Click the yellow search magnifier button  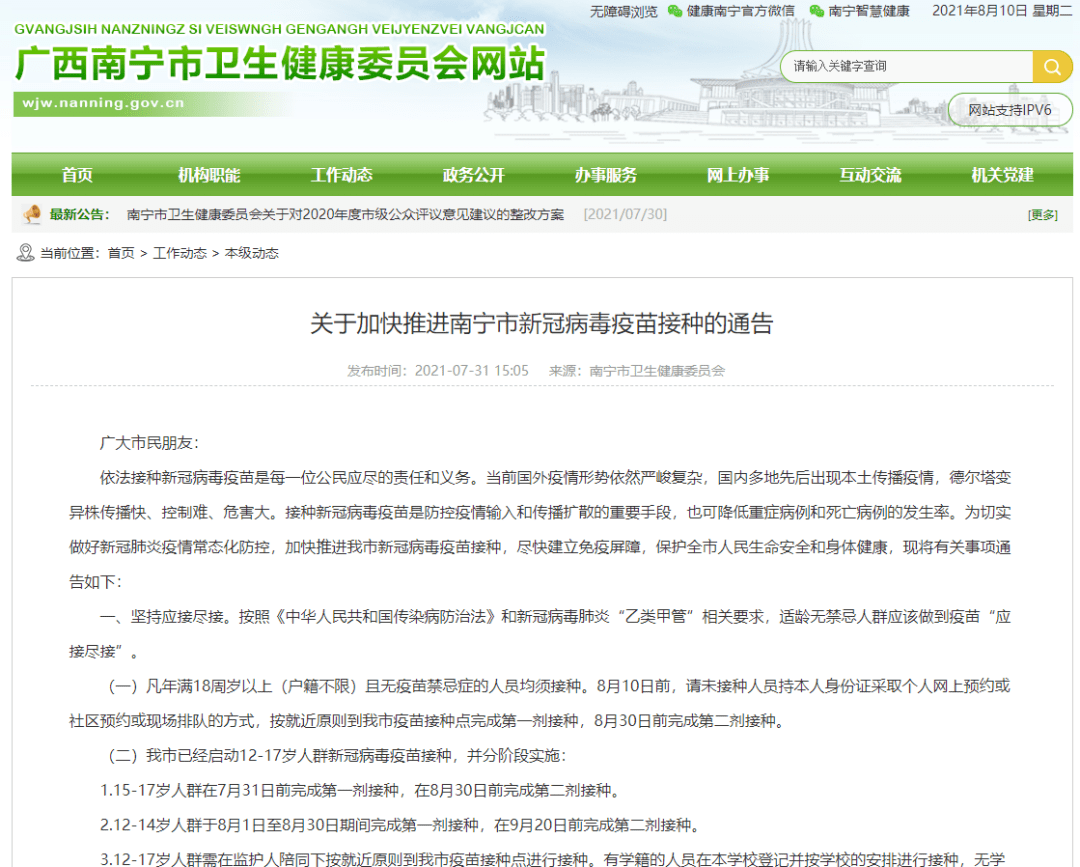pos(1052,67)
